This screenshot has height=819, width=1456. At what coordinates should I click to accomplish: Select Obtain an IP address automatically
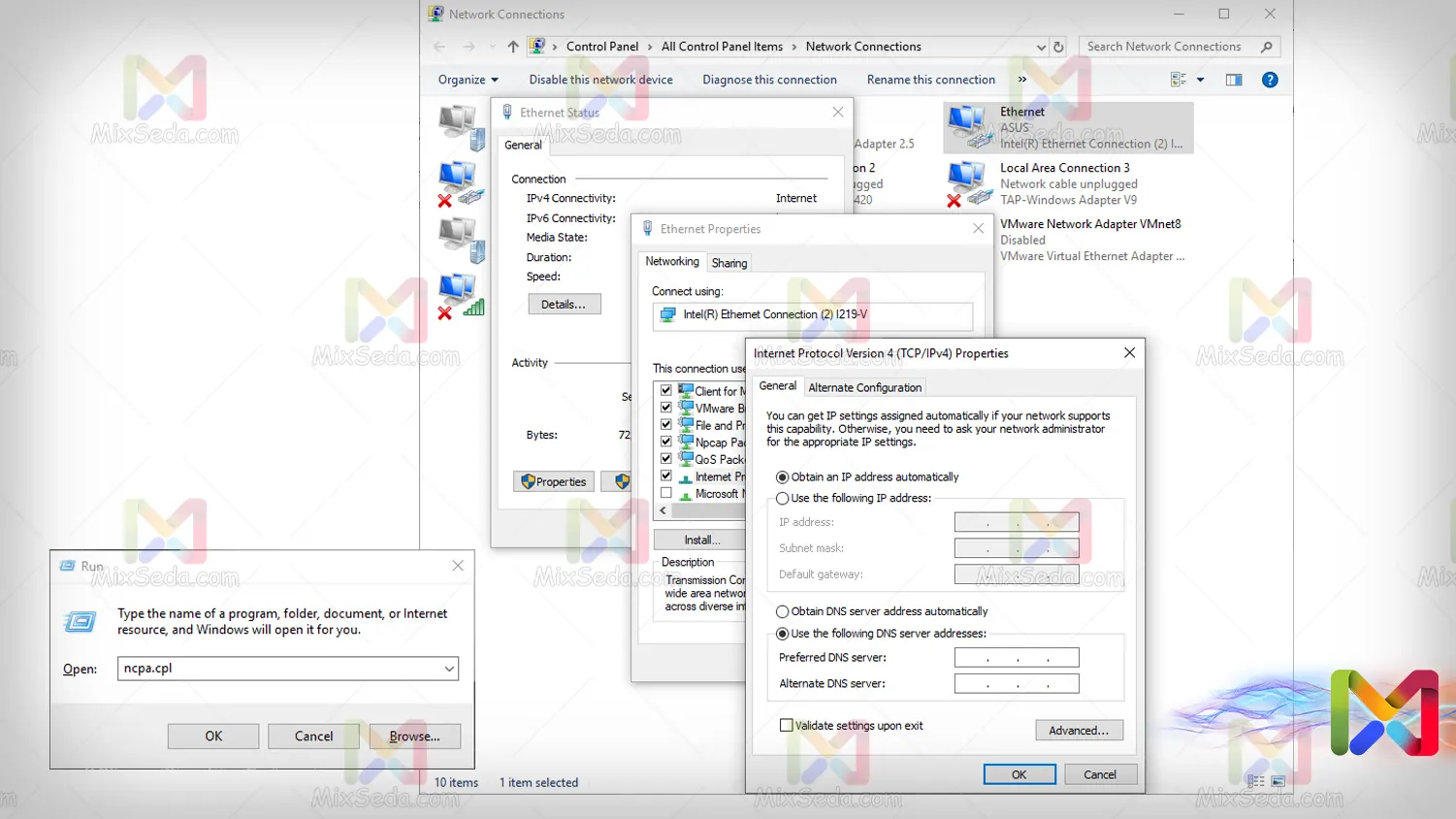783,477
